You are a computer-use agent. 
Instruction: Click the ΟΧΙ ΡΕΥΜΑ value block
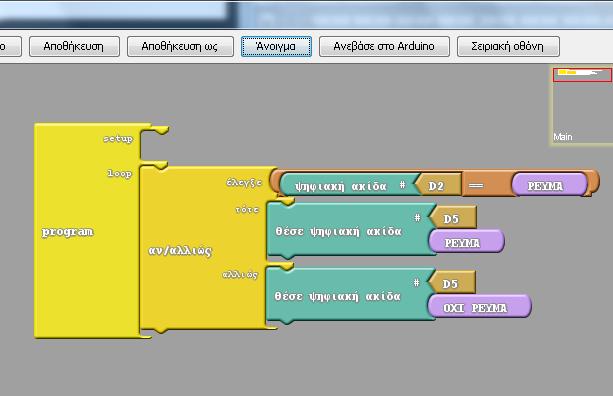pos(480,306)
